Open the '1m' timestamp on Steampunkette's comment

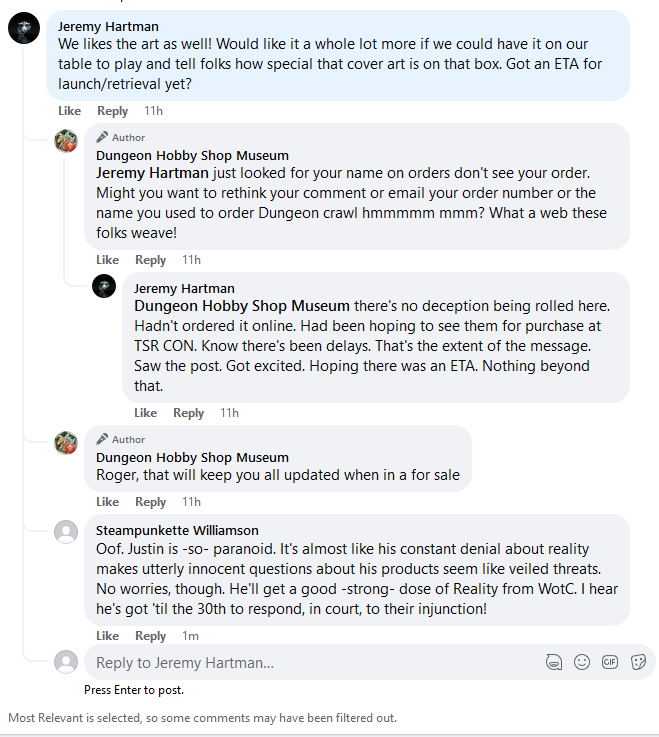pyautogui.click(x=190, y=636)
